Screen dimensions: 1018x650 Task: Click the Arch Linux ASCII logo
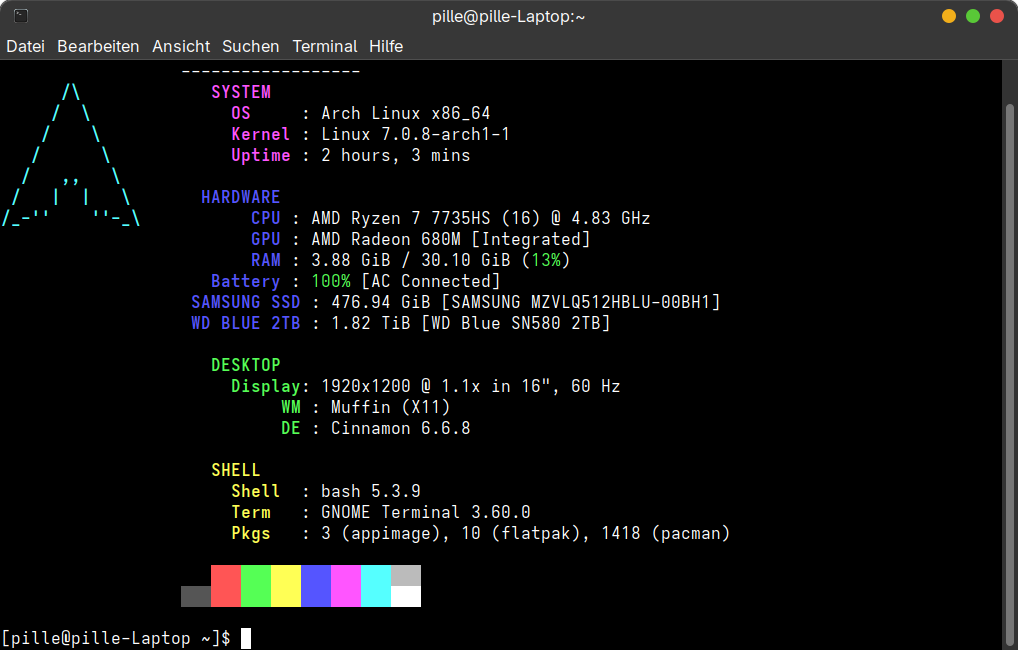(x=71, y=155)
